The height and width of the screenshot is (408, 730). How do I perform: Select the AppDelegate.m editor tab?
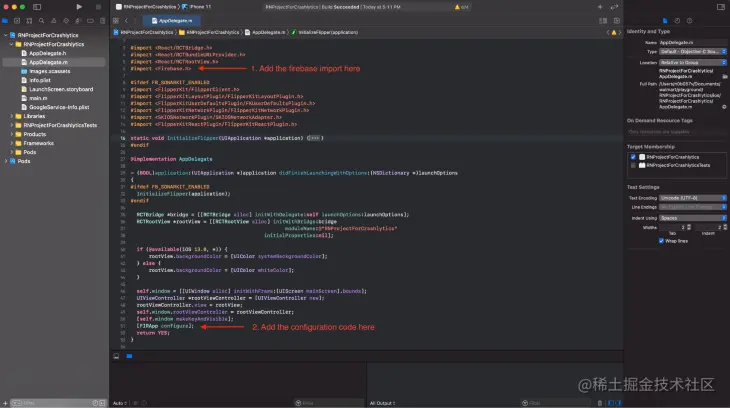(172, 20)
